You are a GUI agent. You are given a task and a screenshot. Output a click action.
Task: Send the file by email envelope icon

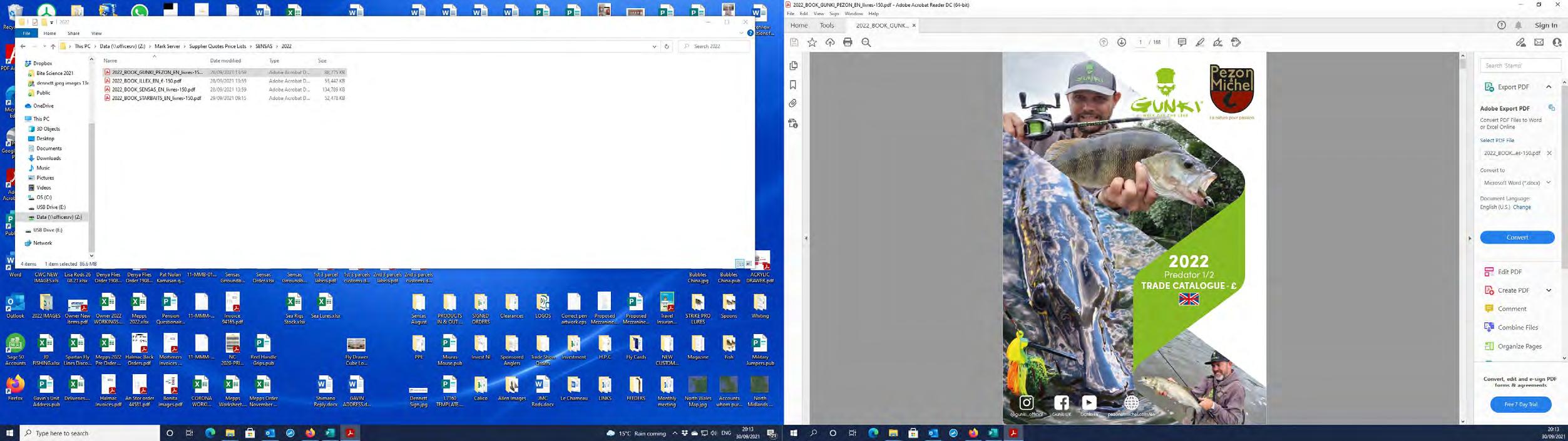(1539, 43)
